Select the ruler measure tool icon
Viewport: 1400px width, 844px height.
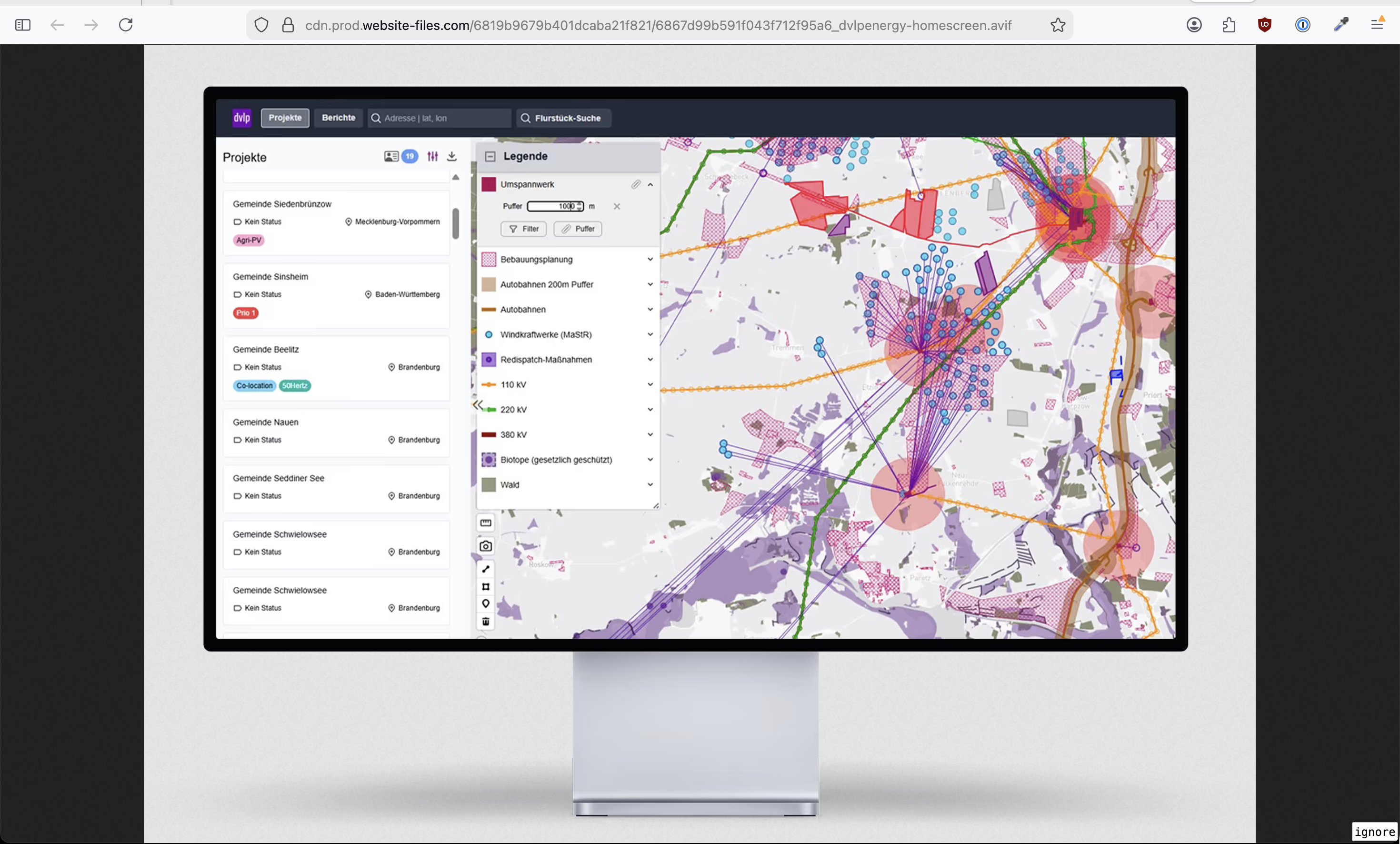(486, 523)
